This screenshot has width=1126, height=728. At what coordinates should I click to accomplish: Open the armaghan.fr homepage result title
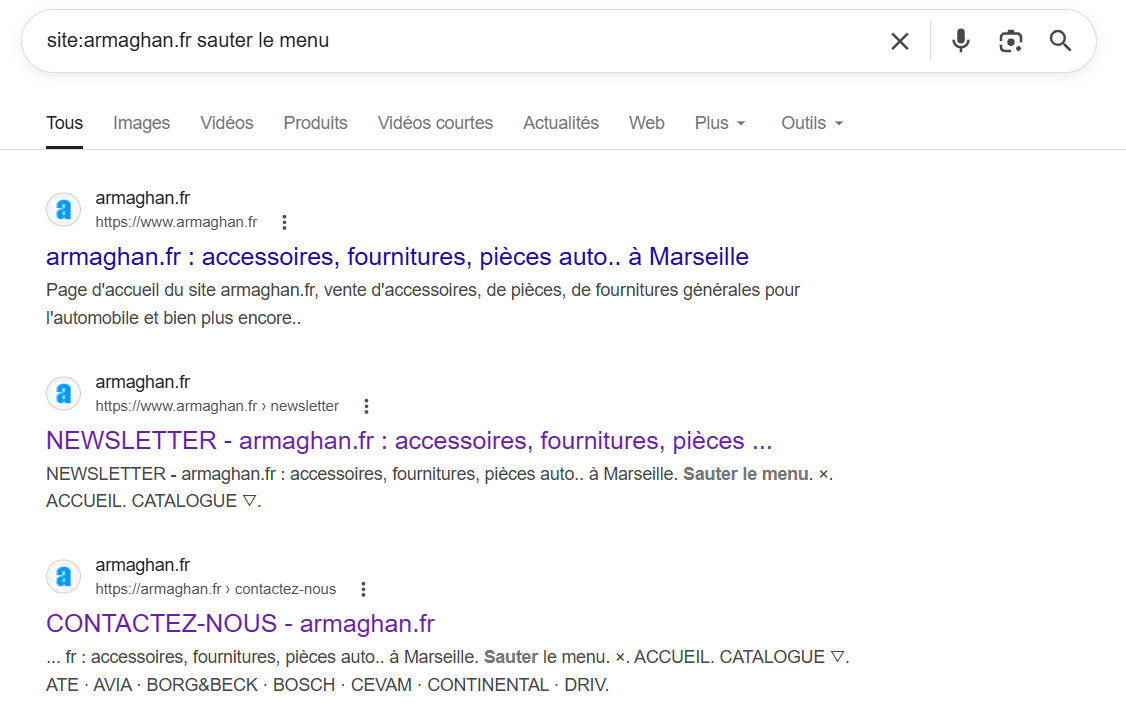tap(397, 256)
